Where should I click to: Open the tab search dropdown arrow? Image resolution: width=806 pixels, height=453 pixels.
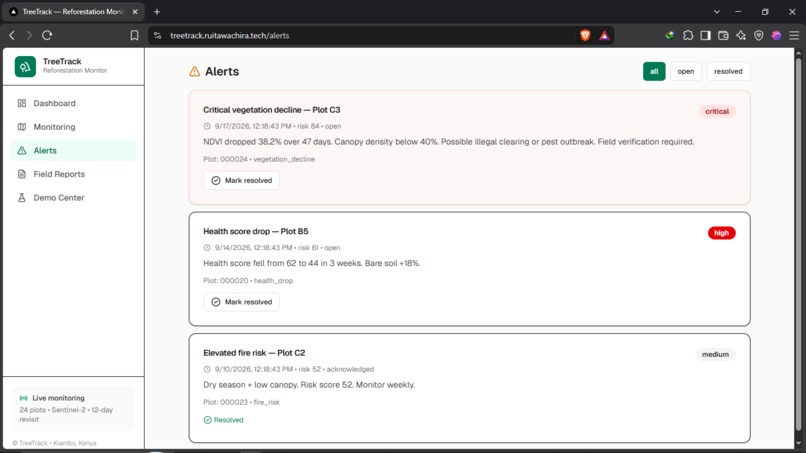coord(717,11)
